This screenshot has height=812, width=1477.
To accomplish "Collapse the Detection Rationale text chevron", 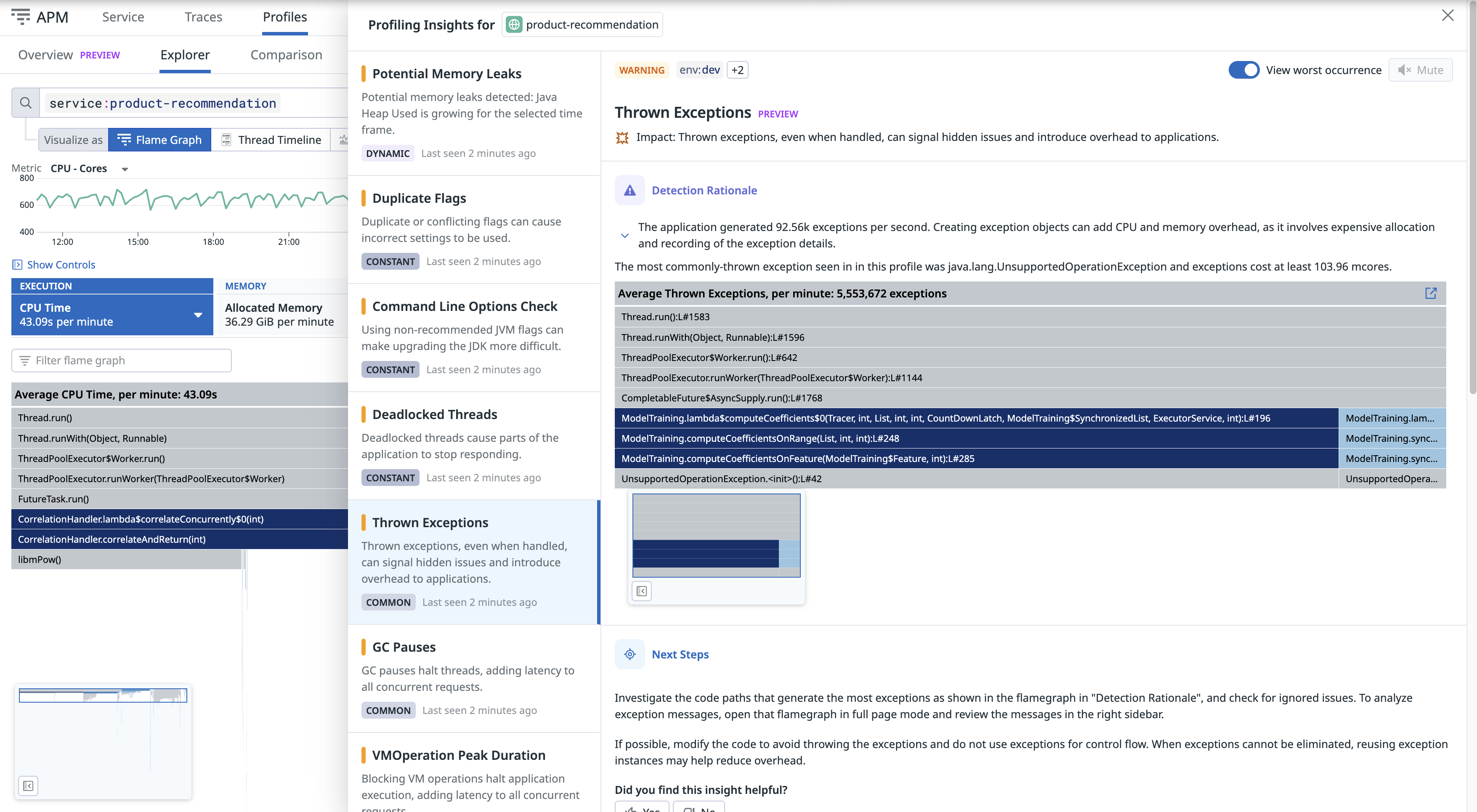I will 624,235.
